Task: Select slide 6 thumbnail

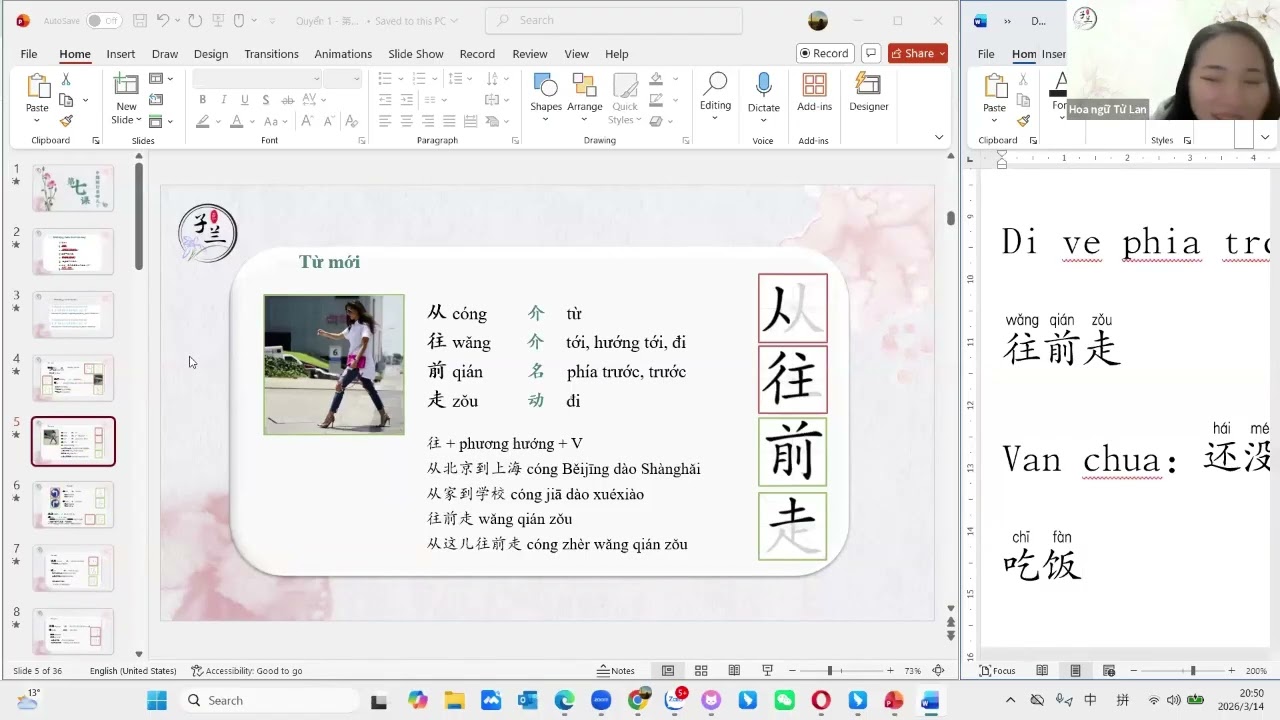Action: 73,505
